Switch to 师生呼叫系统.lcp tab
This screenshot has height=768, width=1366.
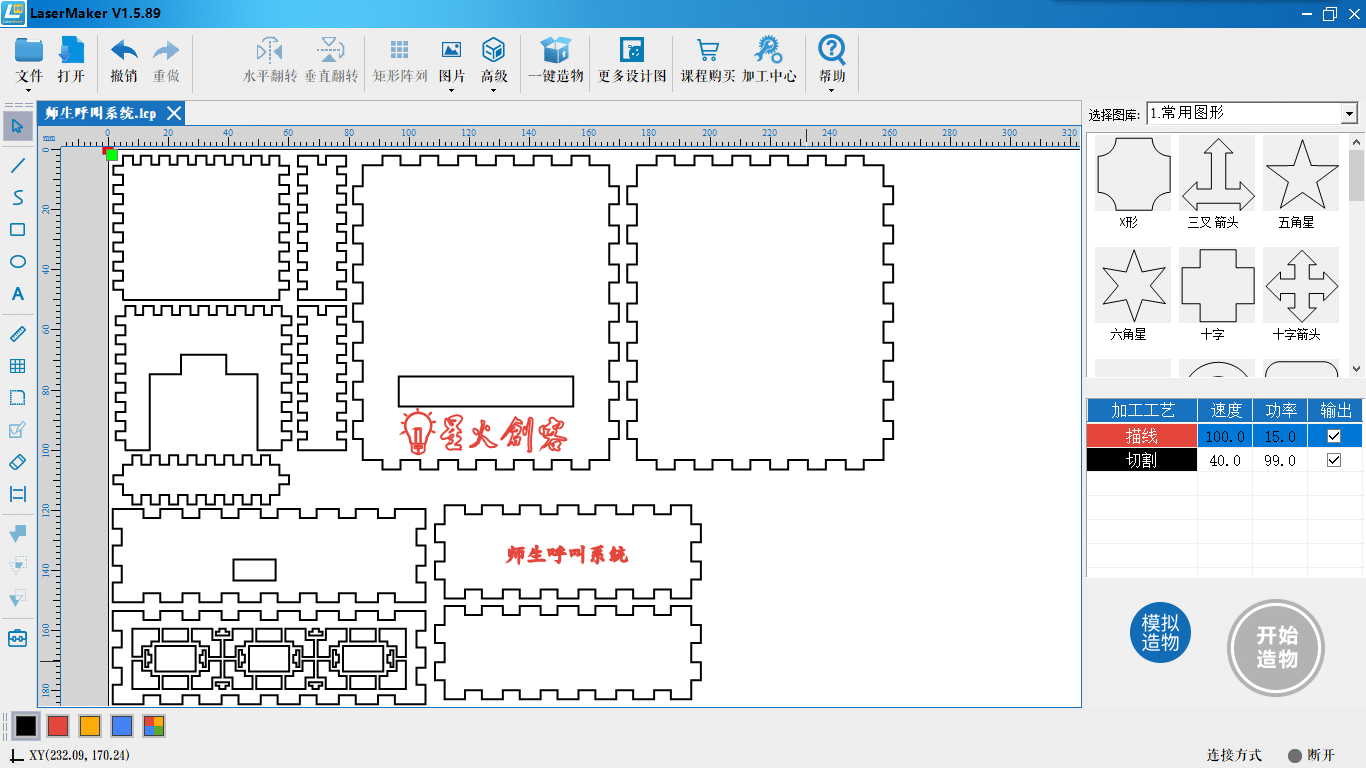coord(100,113)
